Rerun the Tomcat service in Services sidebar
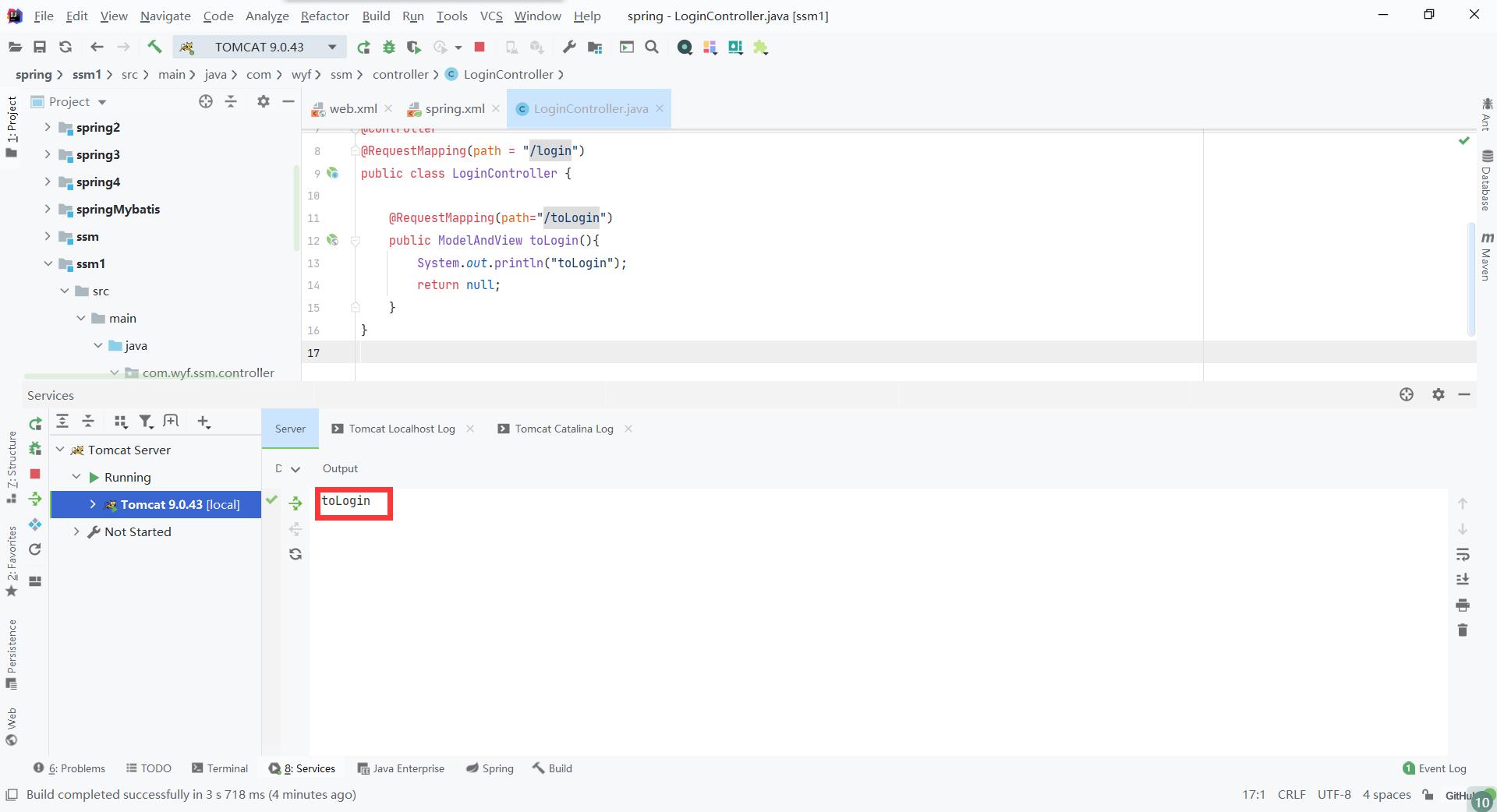Image resolution: width=1497 pixels, height=812 pixels. (35, 424)
